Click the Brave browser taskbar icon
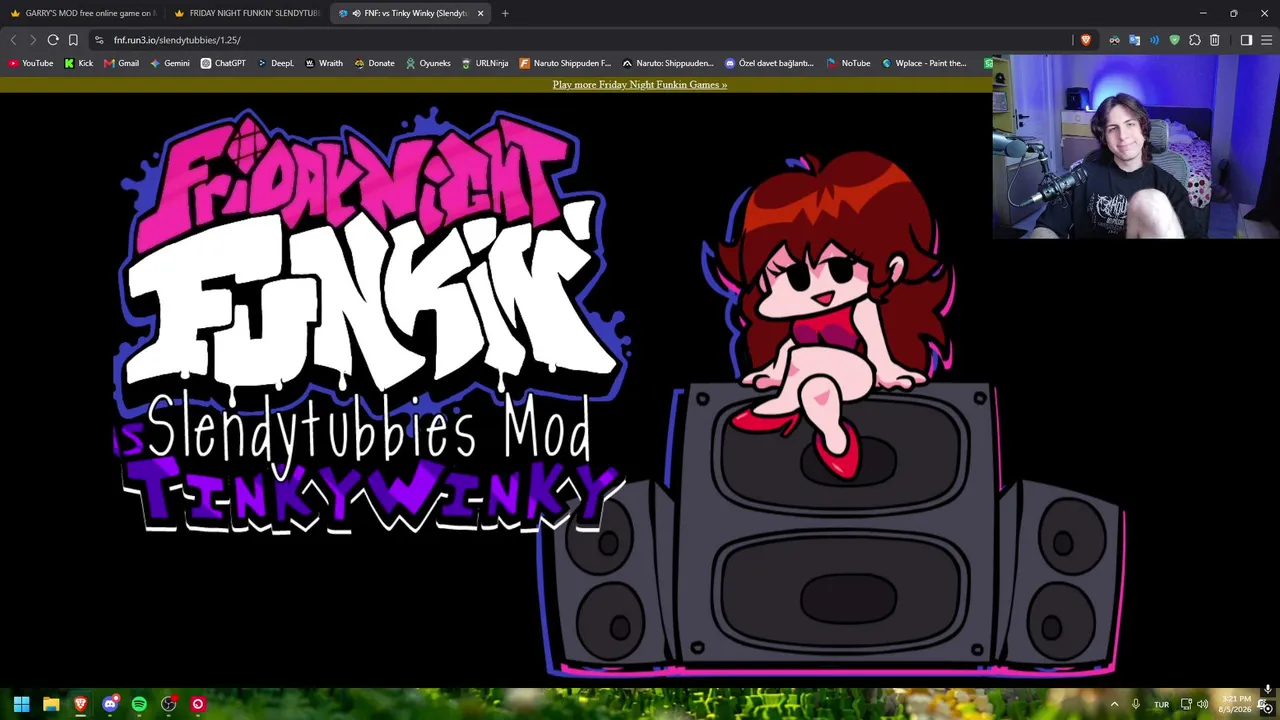Viewport: 1280px width, 720px height. tap(80, 704)
